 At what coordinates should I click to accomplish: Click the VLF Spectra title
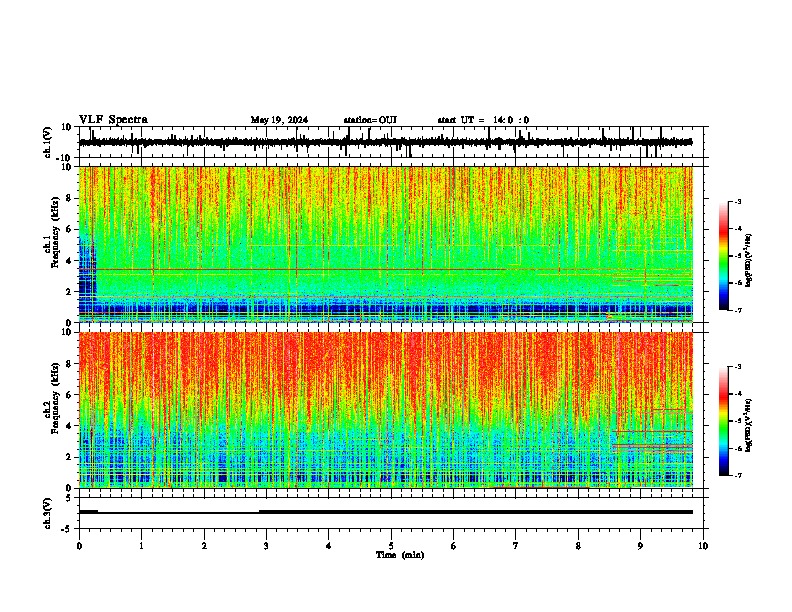point(113,120)
